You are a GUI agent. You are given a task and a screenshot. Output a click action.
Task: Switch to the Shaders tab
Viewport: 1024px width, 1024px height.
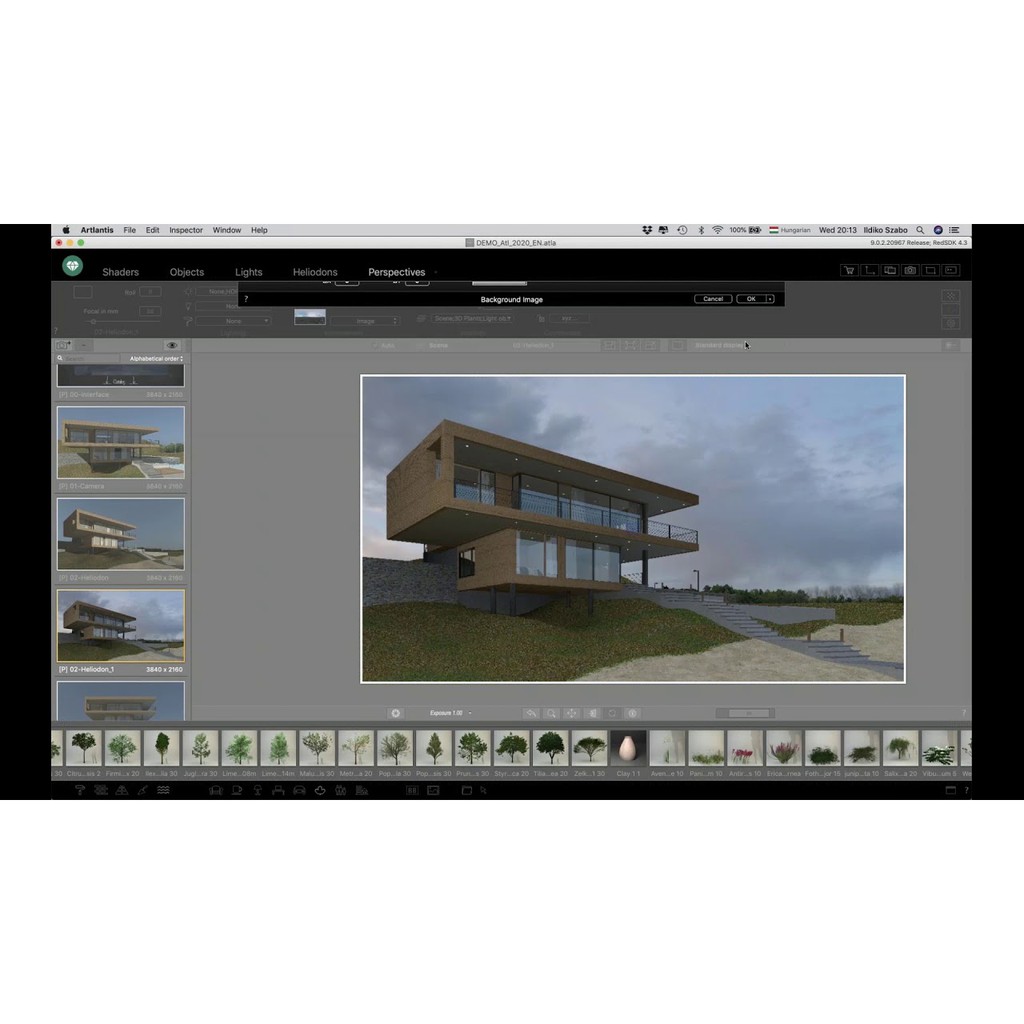120,272
